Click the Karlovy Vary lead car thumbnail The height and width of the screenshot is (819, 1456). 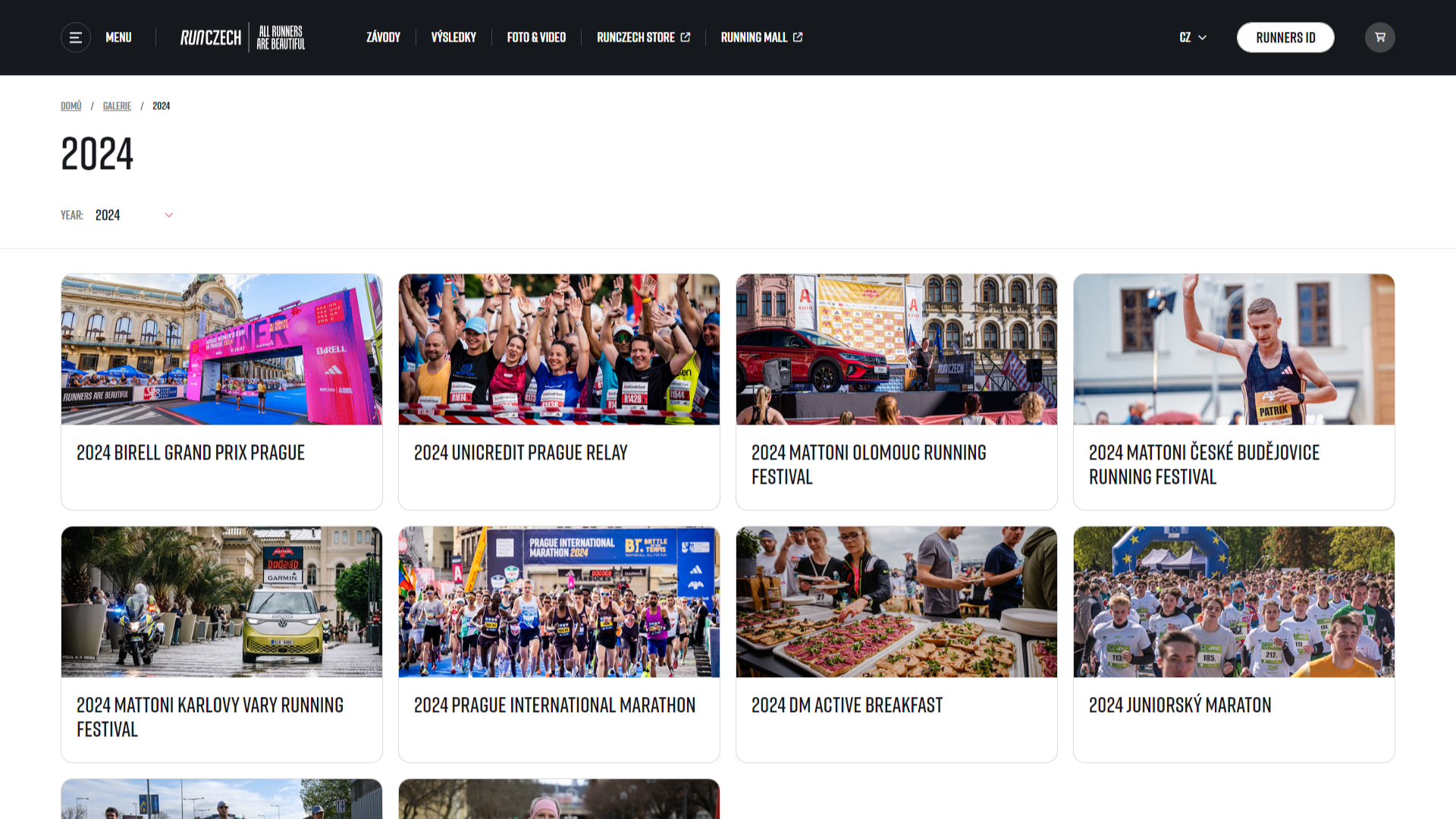point(221,601)
